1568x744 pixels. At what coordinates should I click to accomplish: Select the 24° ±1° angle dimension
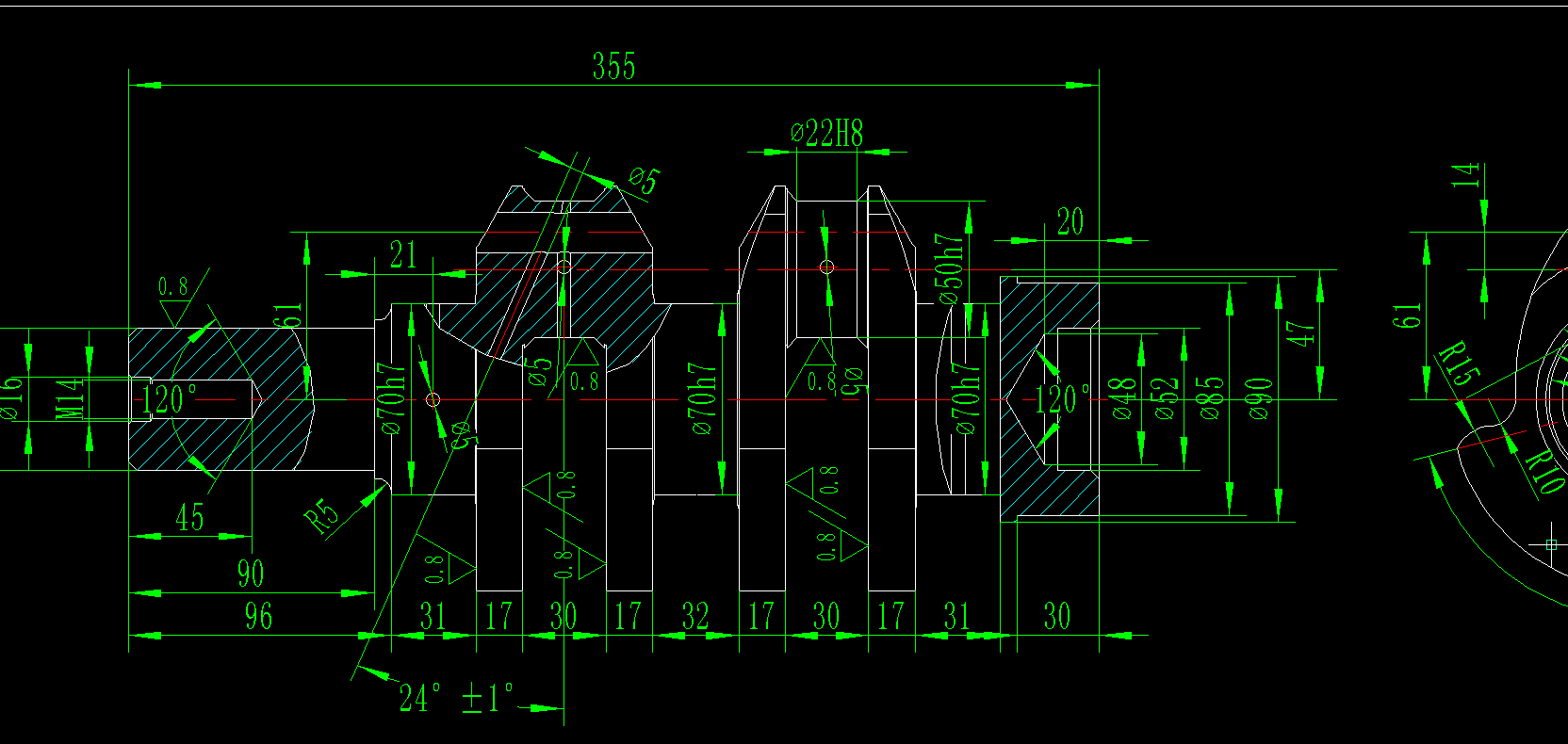pyautogui.click(x=457, y=698)
